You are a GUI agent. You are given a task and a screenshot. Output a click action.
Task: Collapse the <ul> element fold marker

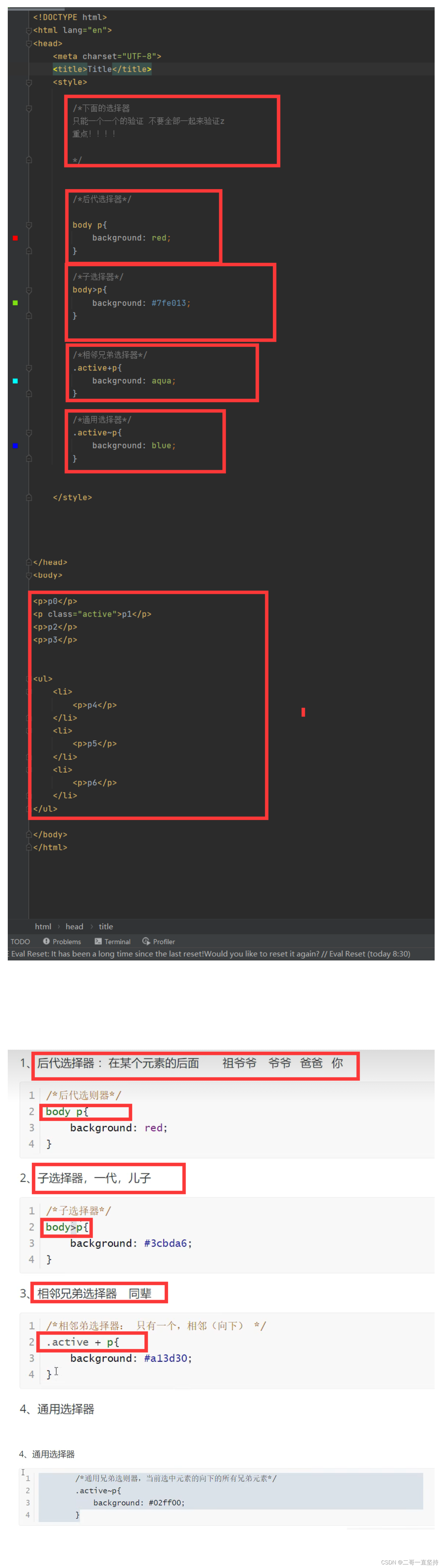(29, 679)
